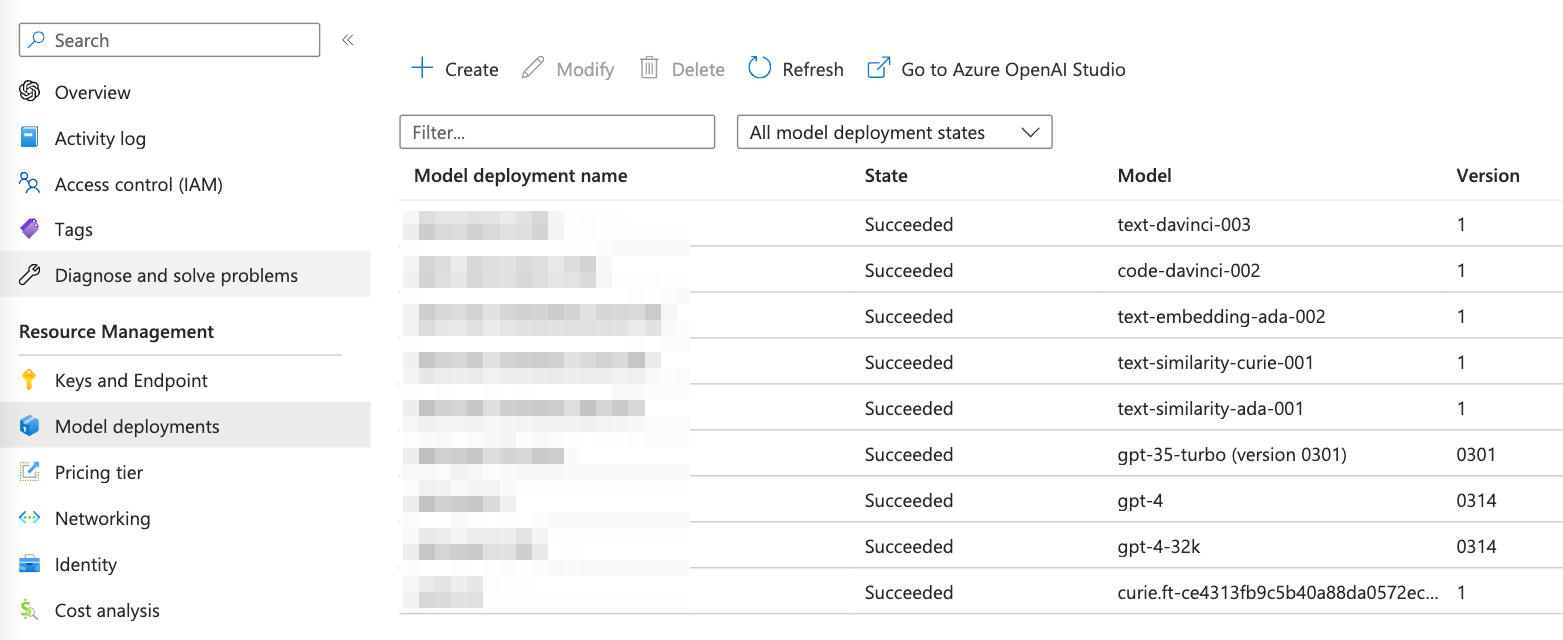Image resolution: width=1563 pixels, height=640 pixels.
Task: Click version 0314 in gpt-4-32k row
Action: pos(1476,546)
